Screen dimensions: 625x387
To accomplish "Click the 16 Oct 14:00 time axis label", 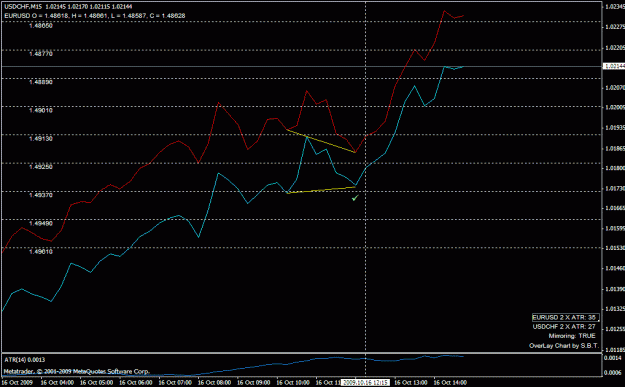I will pos(450,383).
